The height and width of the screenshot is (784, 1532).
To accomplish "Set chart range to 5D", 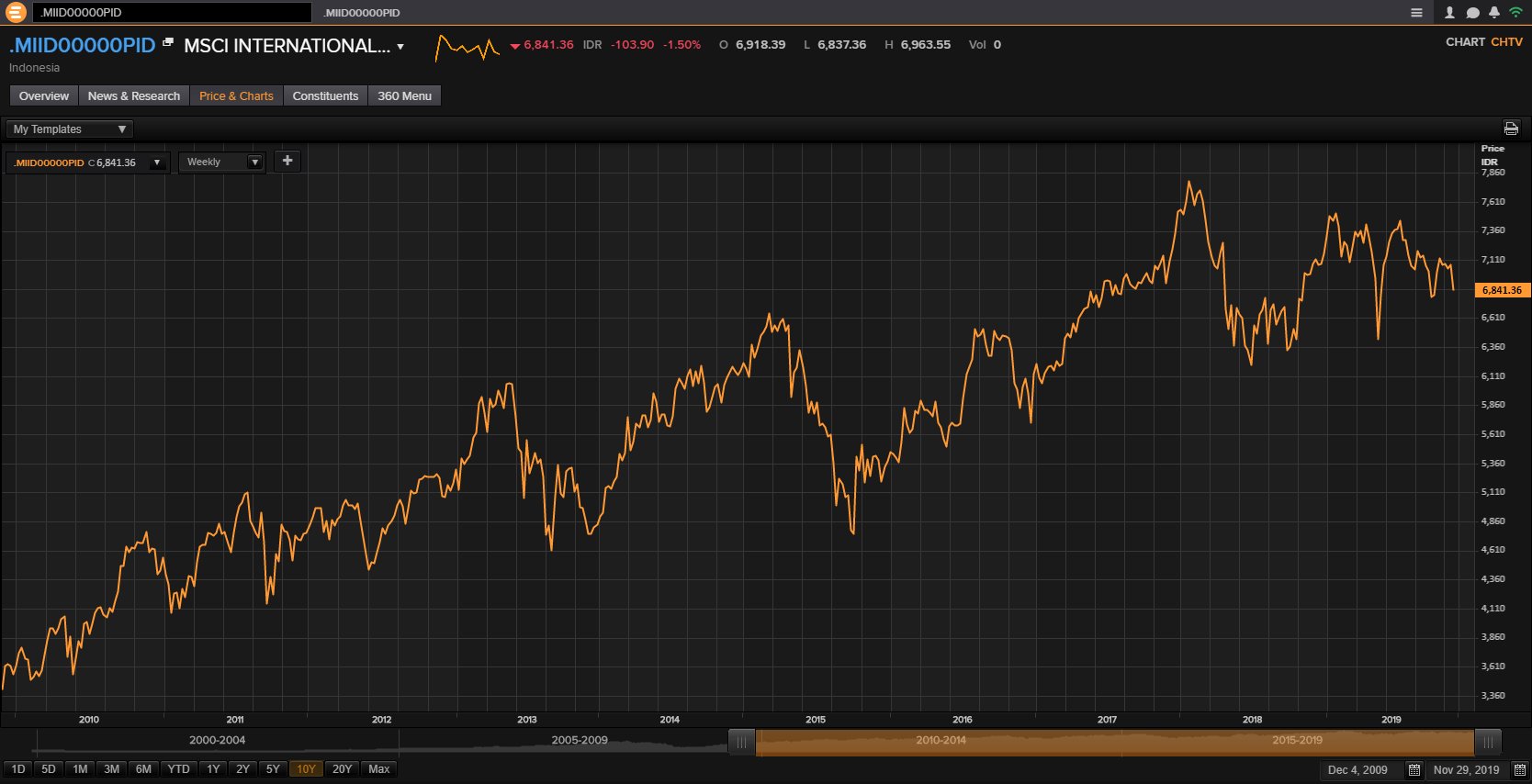I will pos(49,769).
